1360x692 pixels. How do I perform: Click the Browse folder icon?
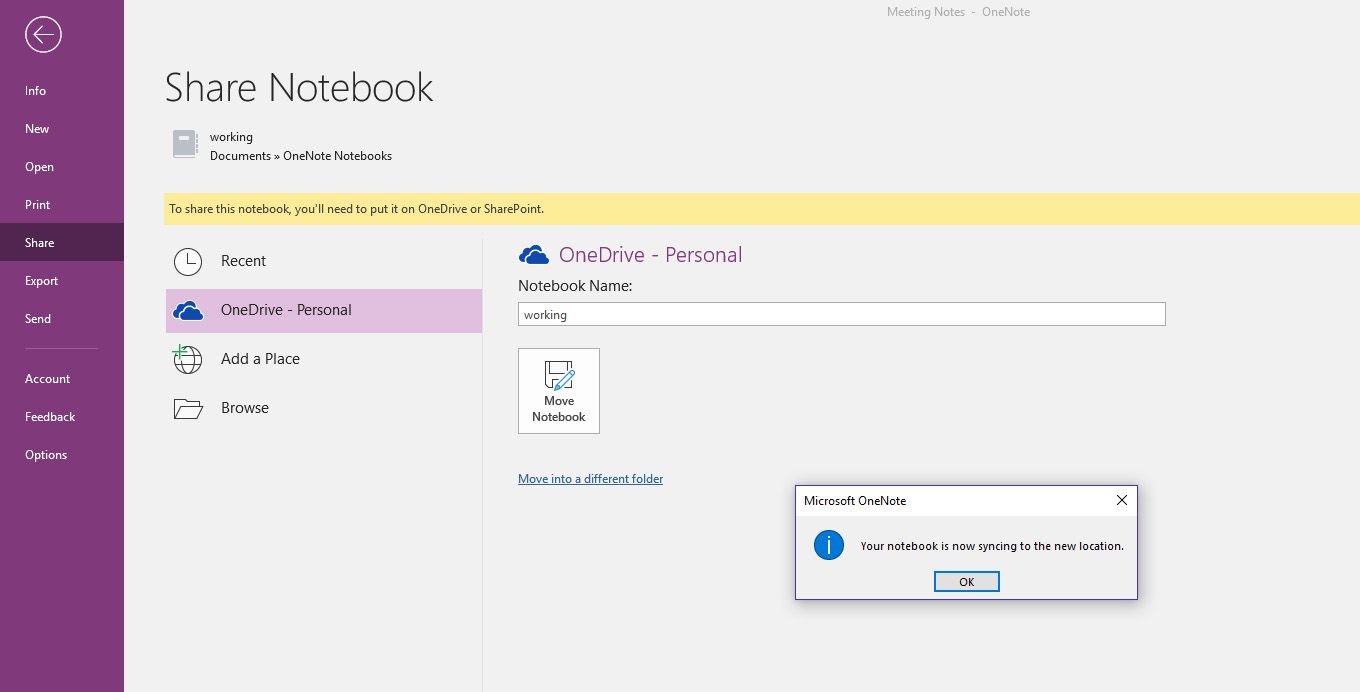click(188, 408)
